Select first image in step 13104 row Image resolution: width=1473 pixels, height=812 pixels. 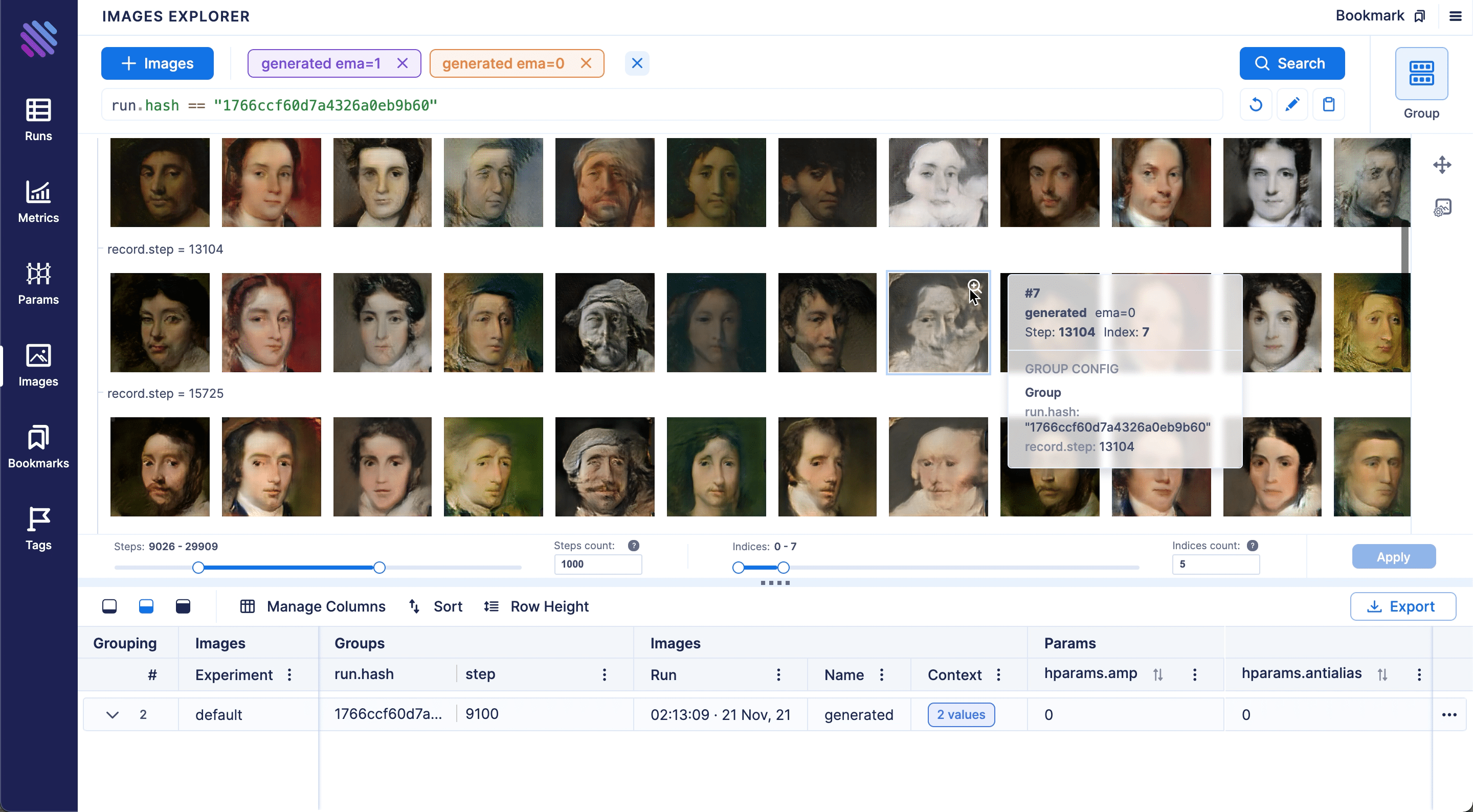[160, 323]
